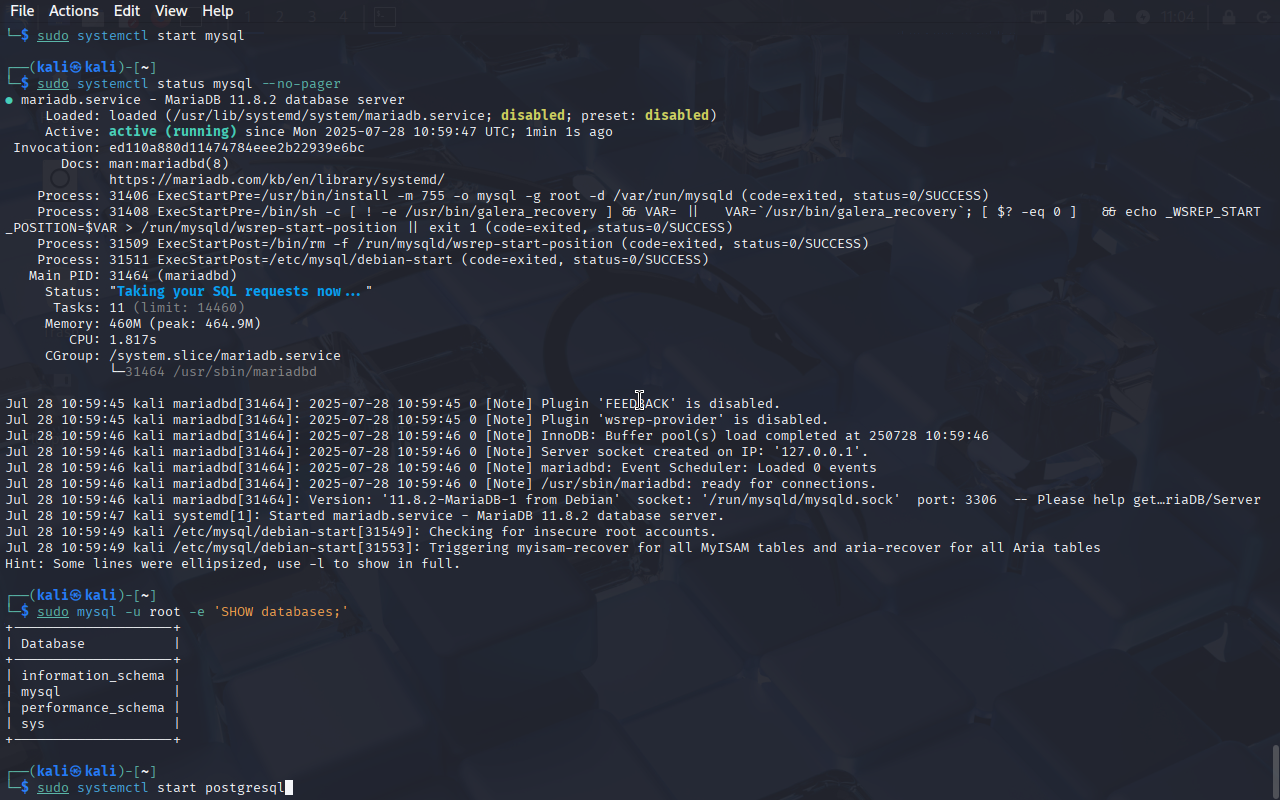Click the 'Started mariadb.service' systemd log line
Image resolution: width=1280 pixels, height=800 pixels.
point(365,516)
